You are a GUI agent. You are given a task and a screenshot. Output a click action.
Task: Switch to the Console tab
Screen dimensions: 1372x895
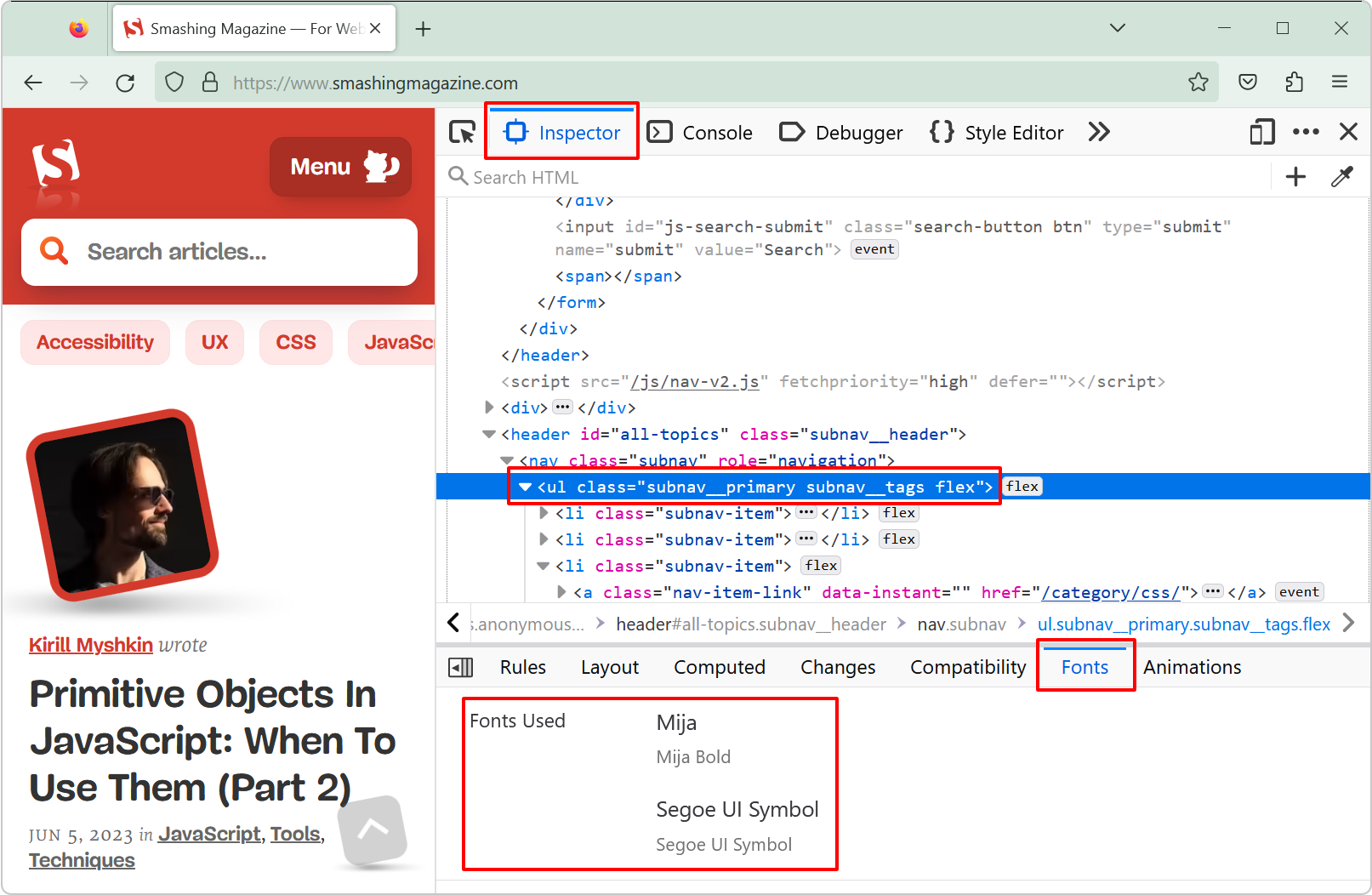pyautogui.click(x=719, y=132)
